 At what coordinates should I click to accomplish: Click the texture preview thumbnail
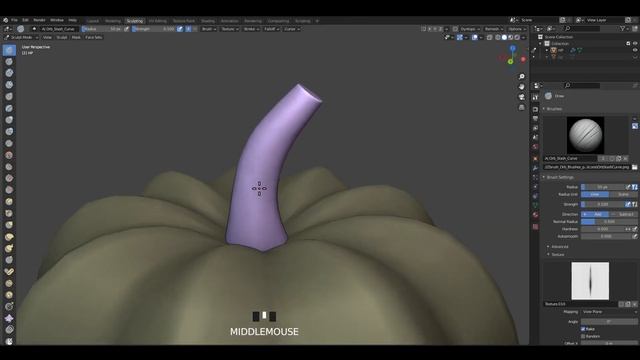[590, 281]
